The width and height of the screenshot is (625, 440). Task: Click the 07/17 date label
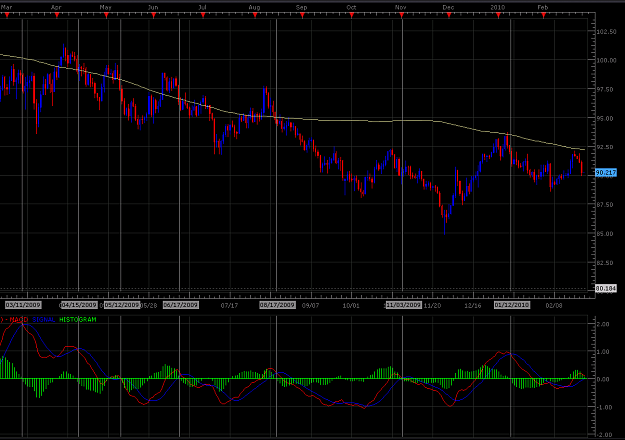tap(229, 305)
